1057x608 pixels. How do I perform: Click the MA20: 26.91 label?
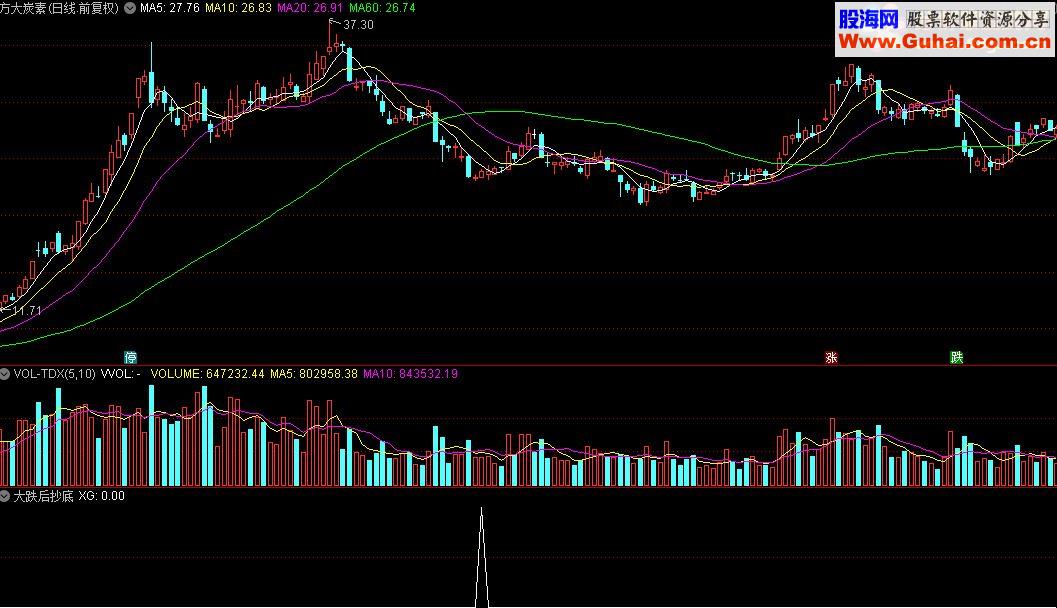coord(310,8)
